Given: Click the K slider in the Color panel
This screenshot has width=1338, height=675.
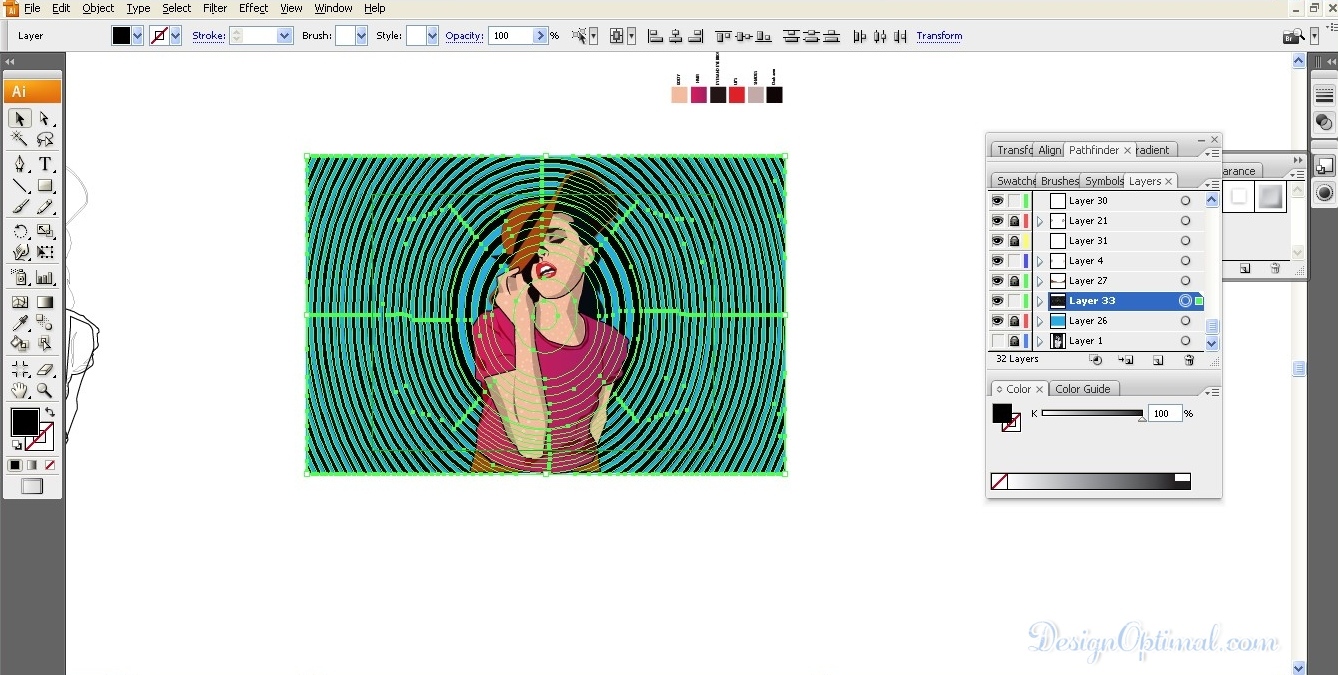Looking at the screenshot, I should (1092, 413).
